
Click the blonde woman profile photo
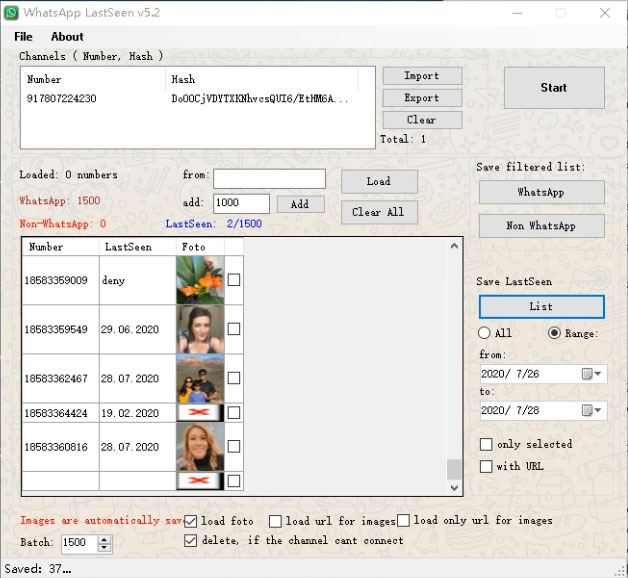[200, 447]
